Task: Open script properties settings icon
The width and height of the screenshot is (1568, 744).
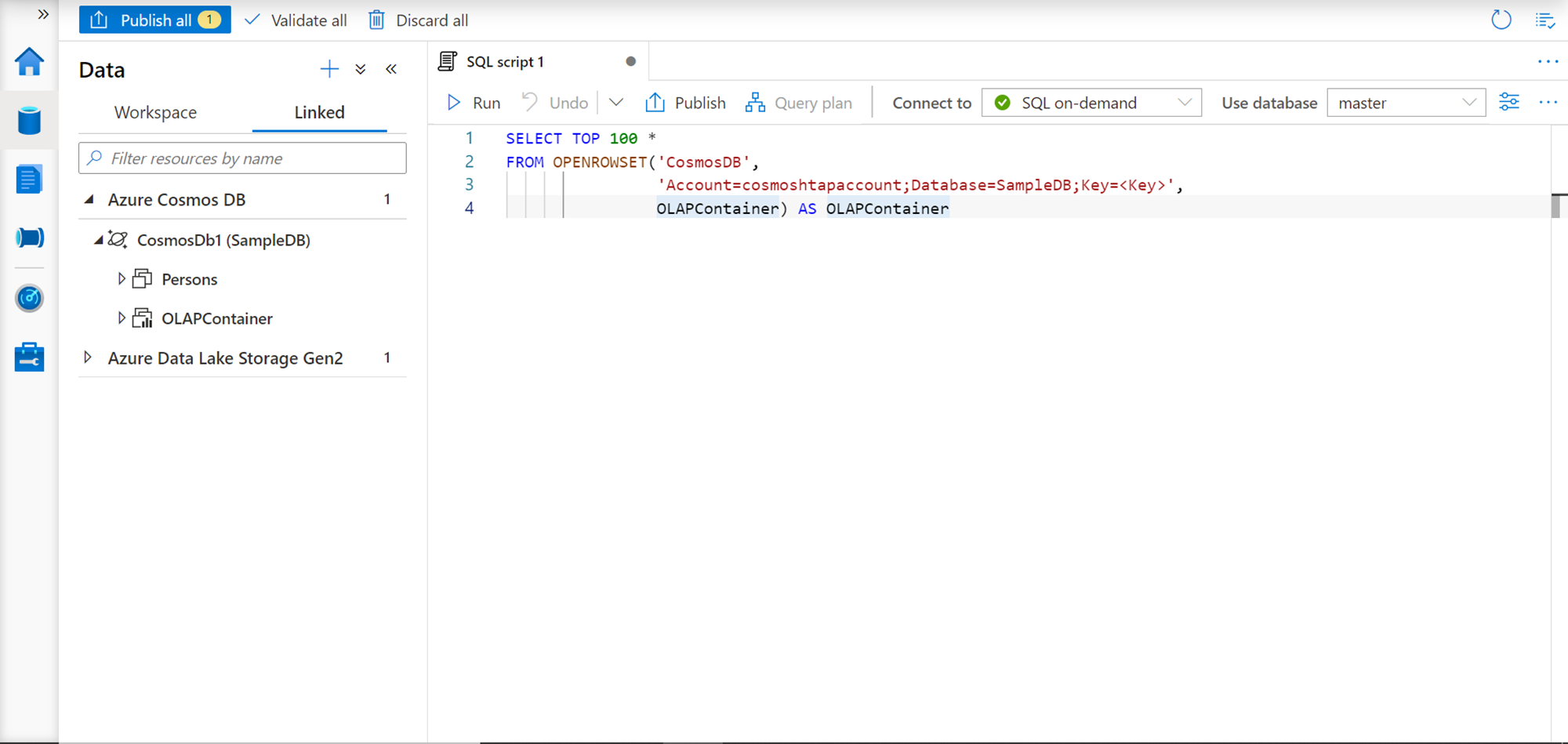Action: pyautogui.click(x=1509, y=102)
